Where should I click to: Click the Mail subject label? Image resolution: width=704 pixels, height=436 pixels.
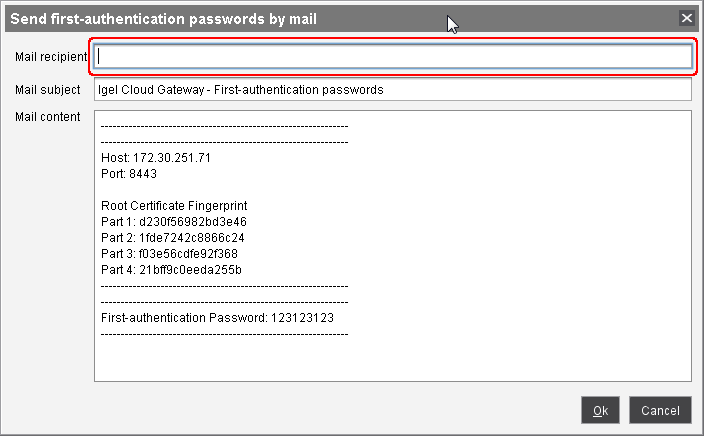click(x=47, y=90)
